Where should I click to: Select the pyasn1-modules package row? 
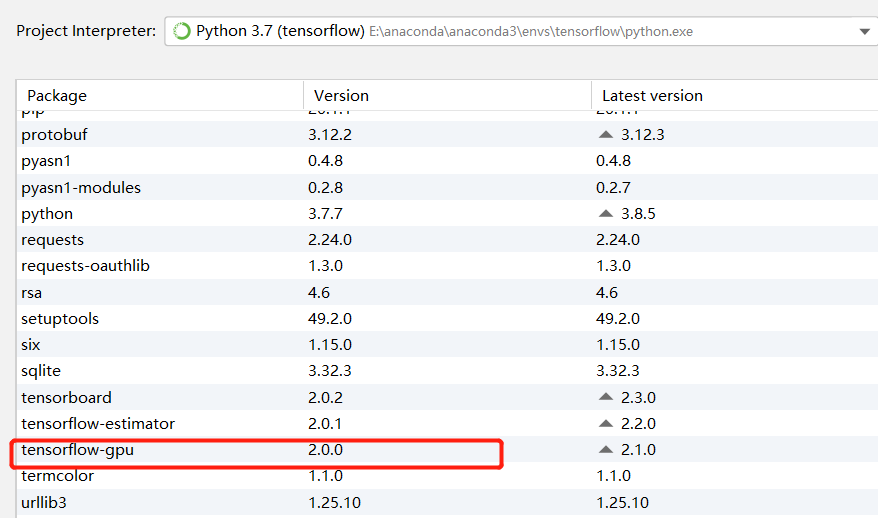[x=447, y=187]
